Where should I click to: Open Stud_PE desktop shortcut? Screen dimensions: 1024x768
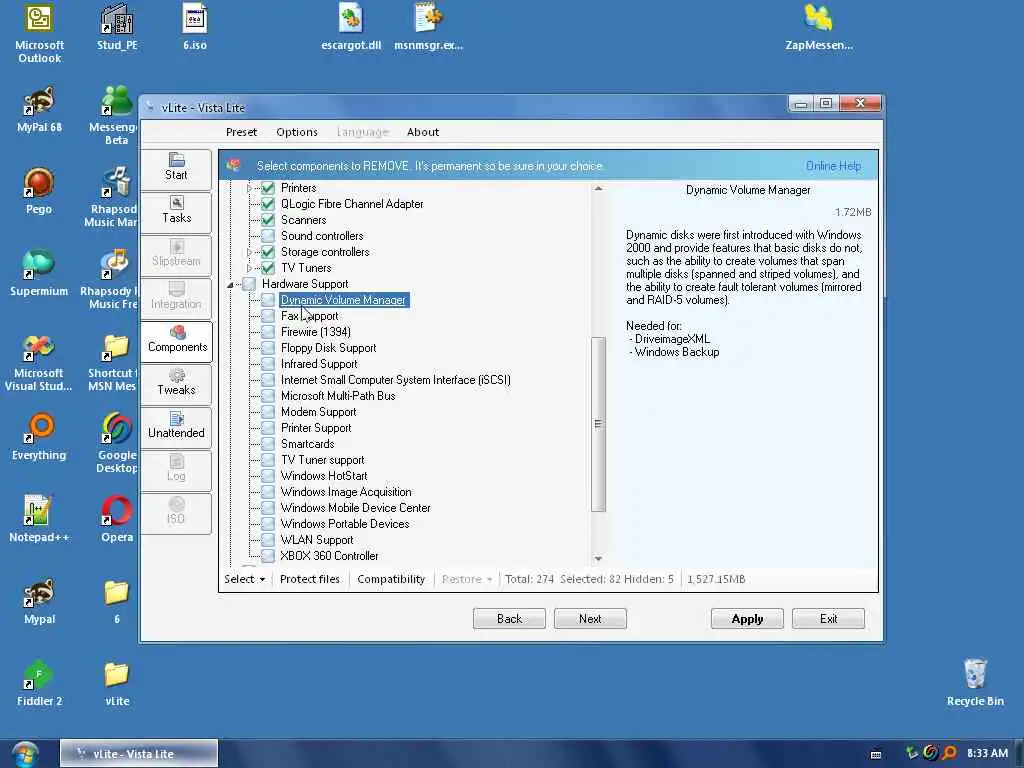pyautogui.click(x=118, y=27)
